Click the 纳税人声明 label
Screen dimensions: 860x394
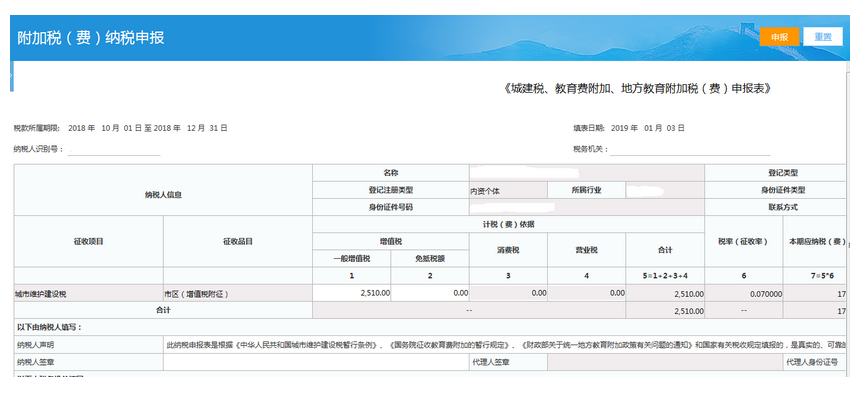[88, 345]
